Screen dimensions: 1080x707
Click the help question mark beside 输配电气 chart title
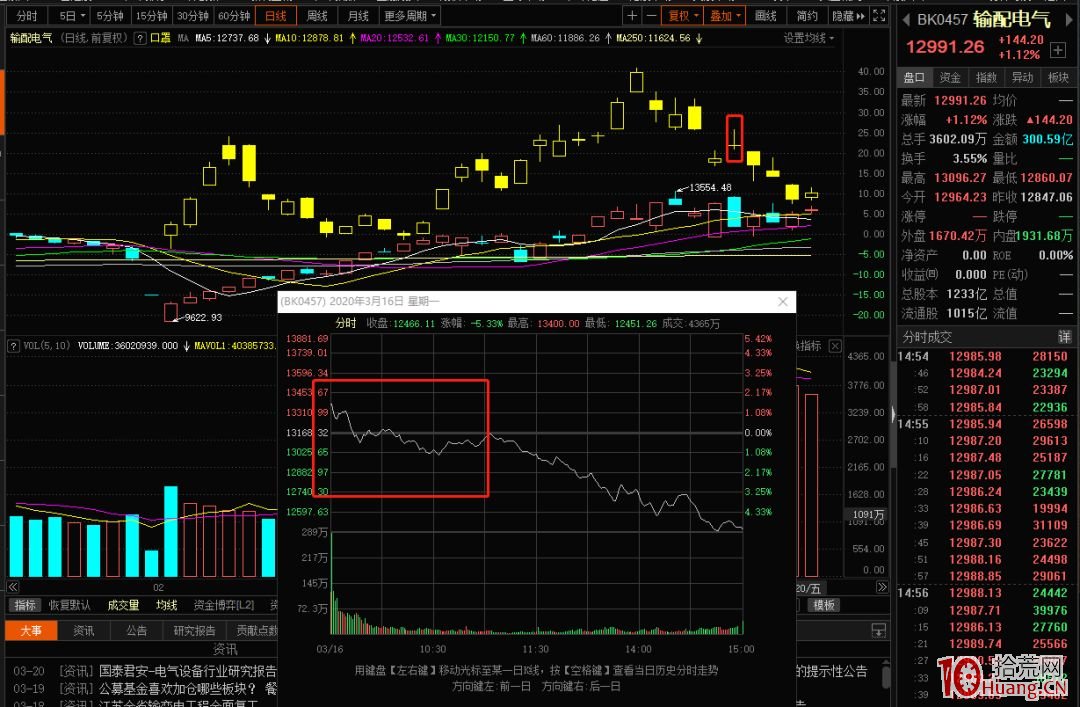(x=140, y=38)
